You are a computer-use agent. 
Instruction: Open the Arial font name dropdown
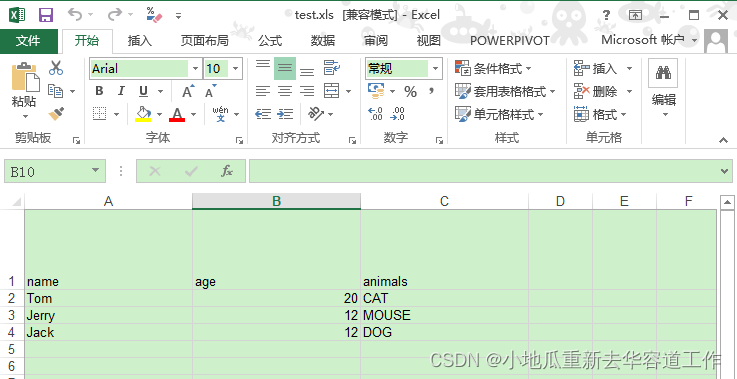click(196, 69)
